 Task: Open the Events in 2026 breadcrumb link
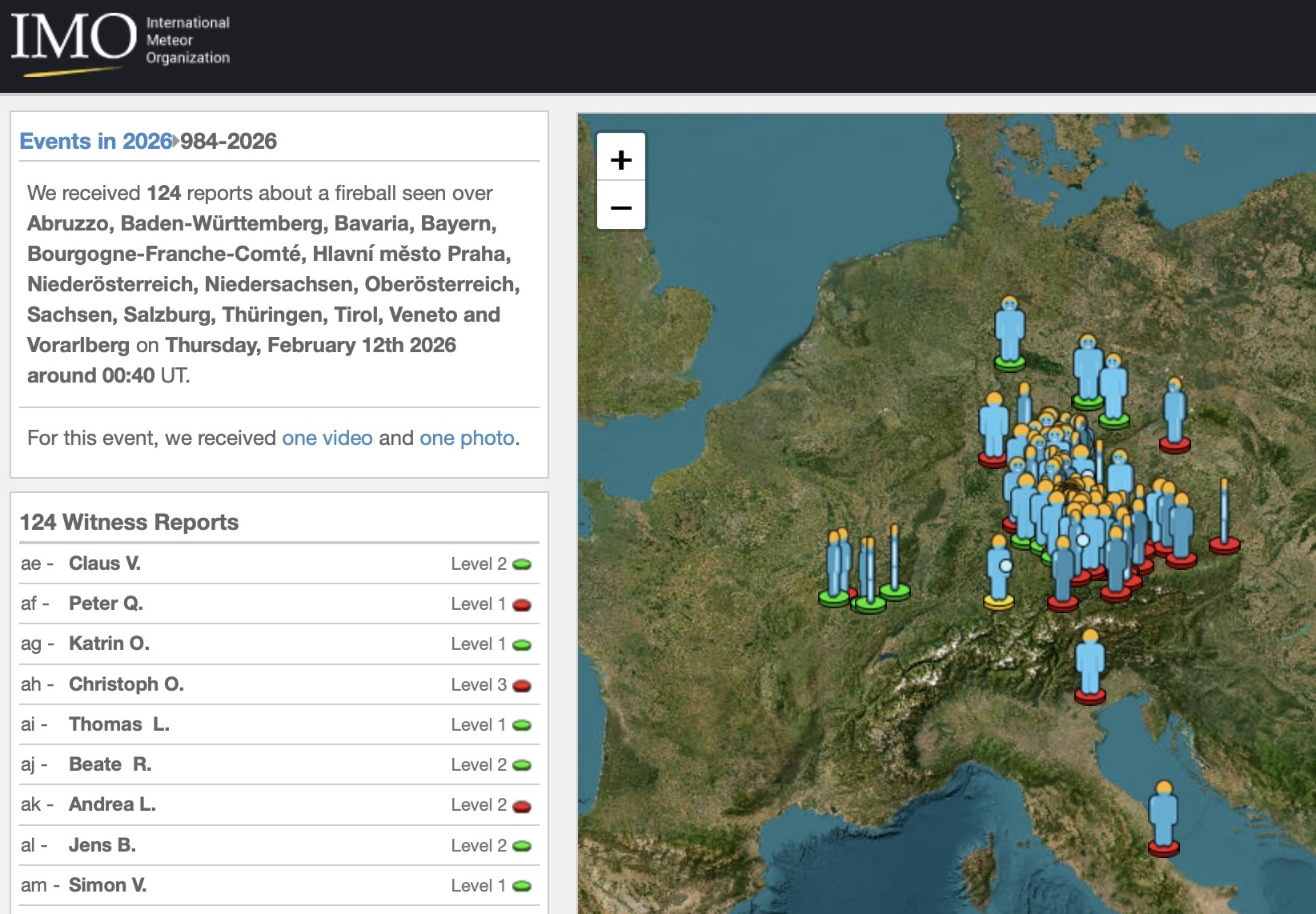[95, 142]
